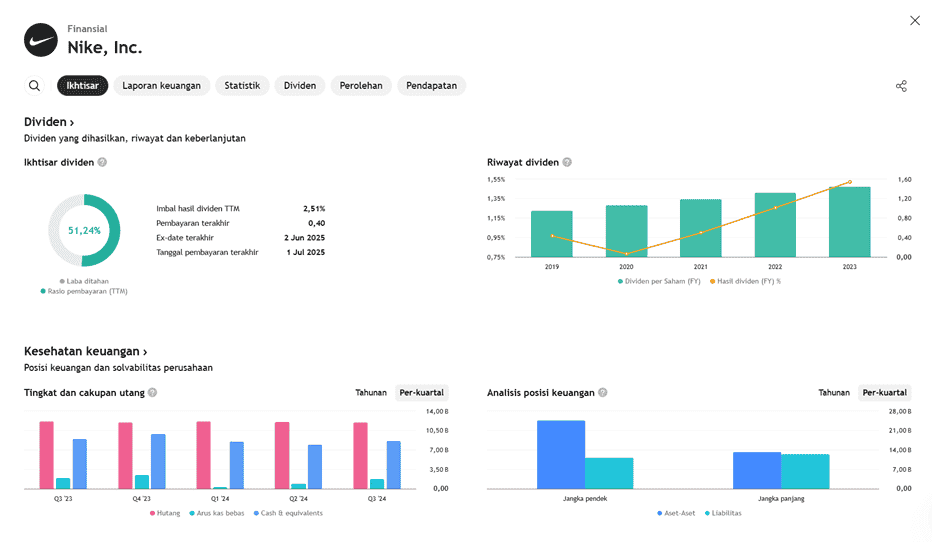Viewport: 932px width, 542px height.
Task: Click the 'Pembayaran terakhir' row label
Action: (193, 223)
